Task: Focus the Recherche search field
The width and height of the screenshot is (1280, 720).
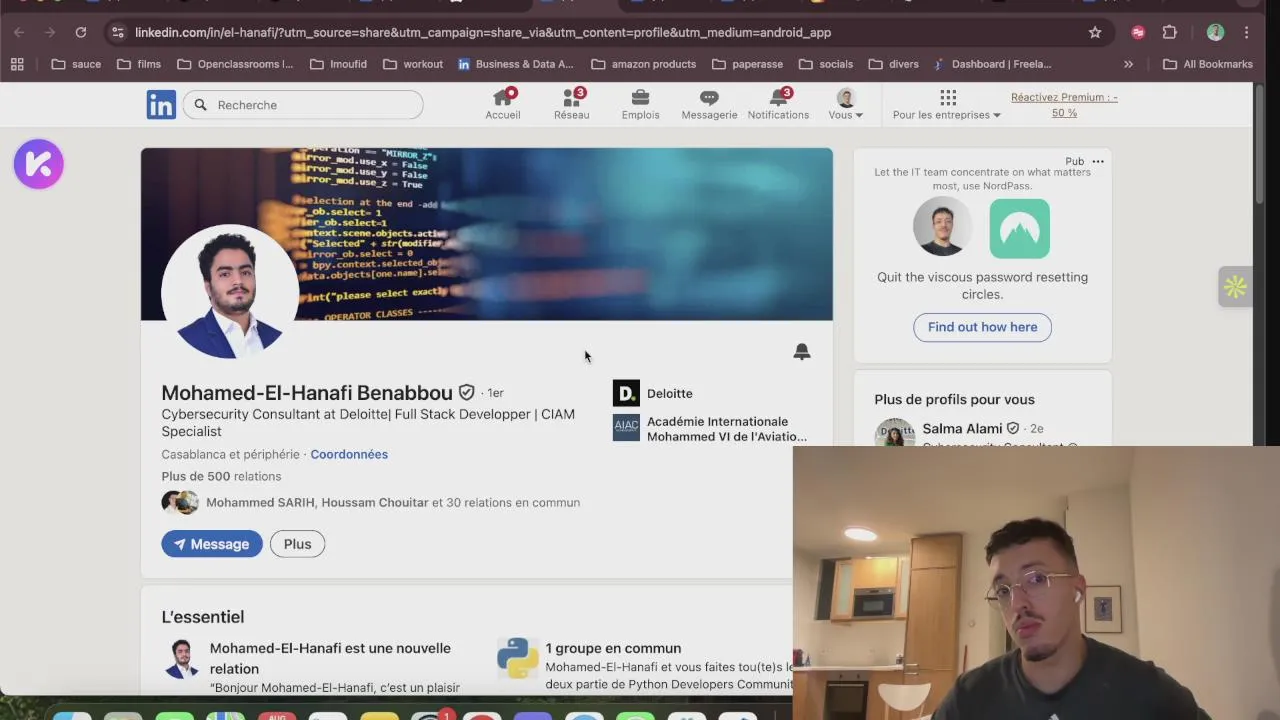Action: click(x=303, y=105)
